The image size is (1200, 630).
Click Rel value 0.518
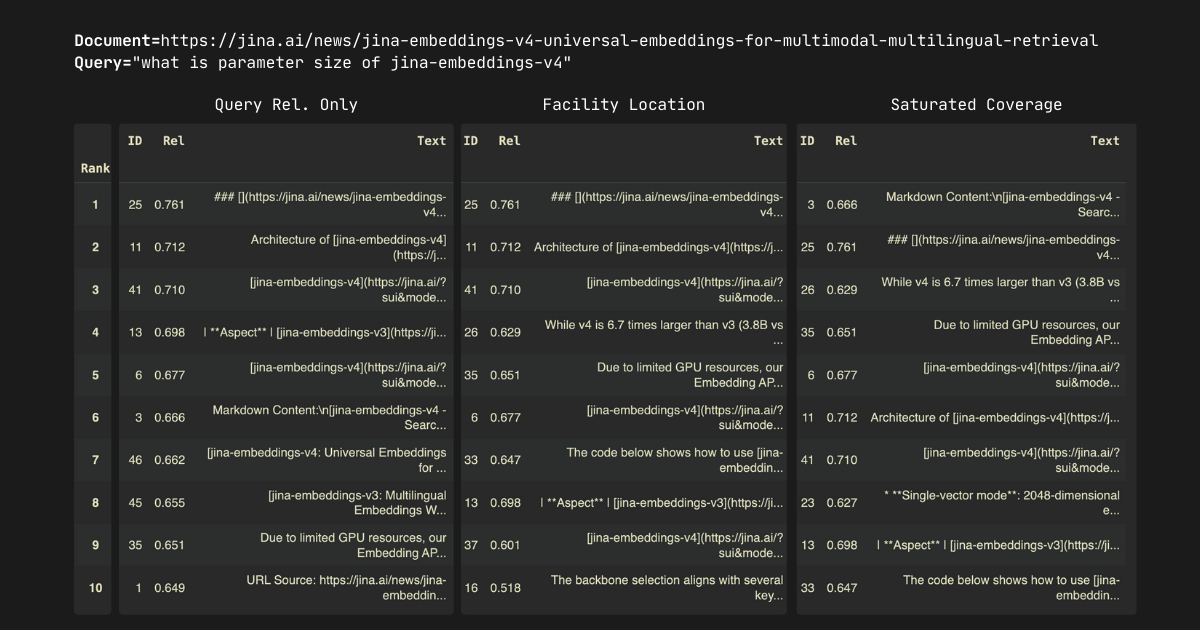pos(506,588)
